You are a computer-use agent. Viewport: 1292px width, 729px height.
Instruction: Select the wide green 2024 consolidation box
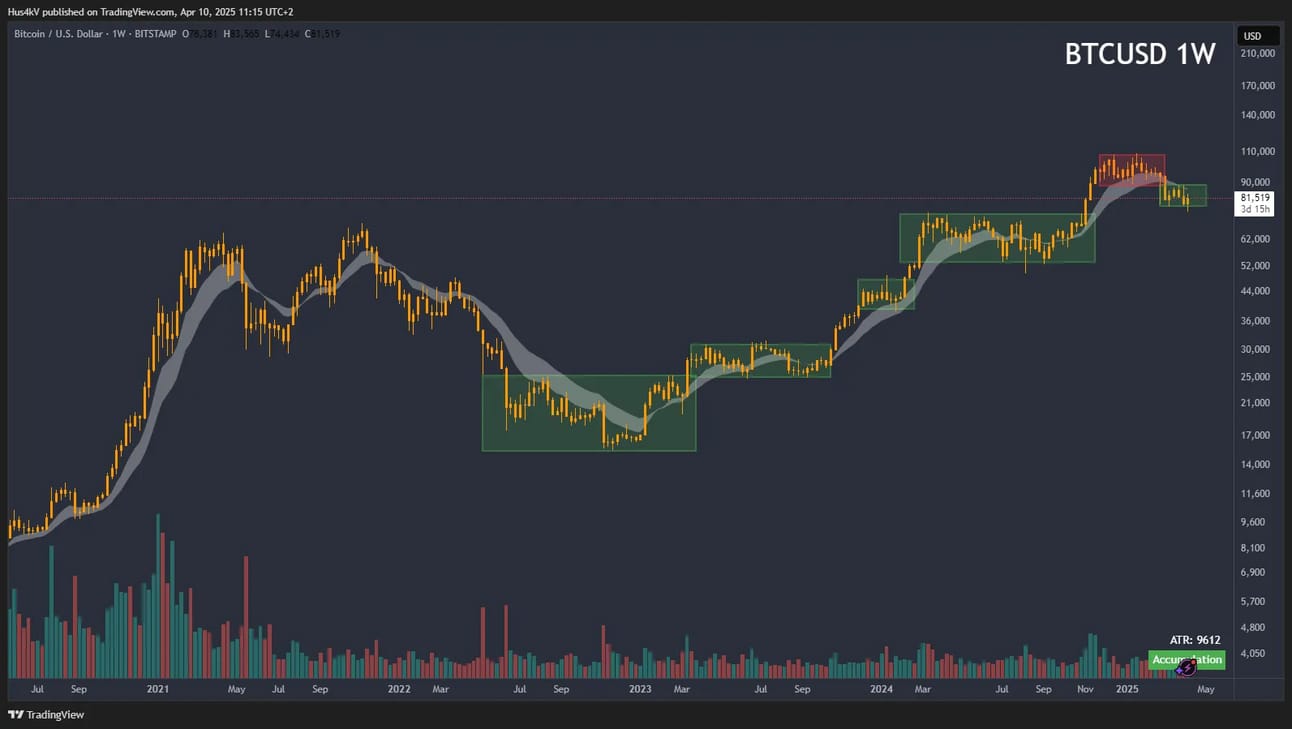[997, 238]
